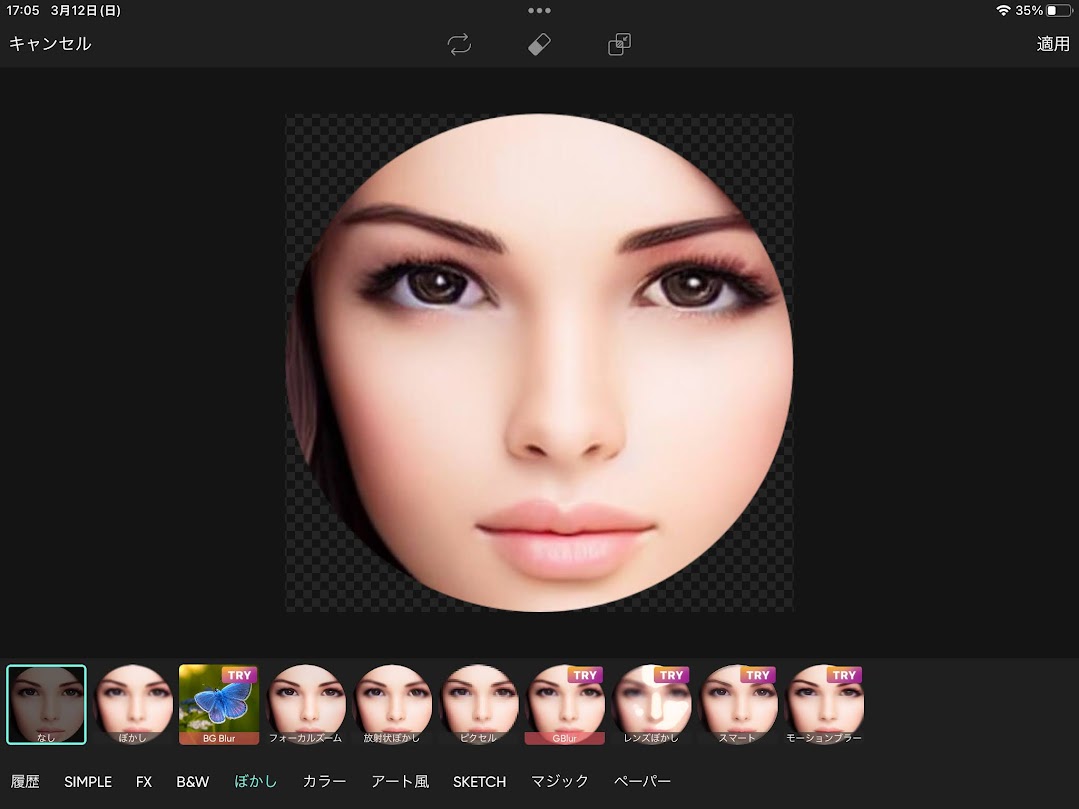1079x809 pixels.
Task: Choose the フォーカルズーム effect
Action: pyautogui.click(x=306, y=705)
